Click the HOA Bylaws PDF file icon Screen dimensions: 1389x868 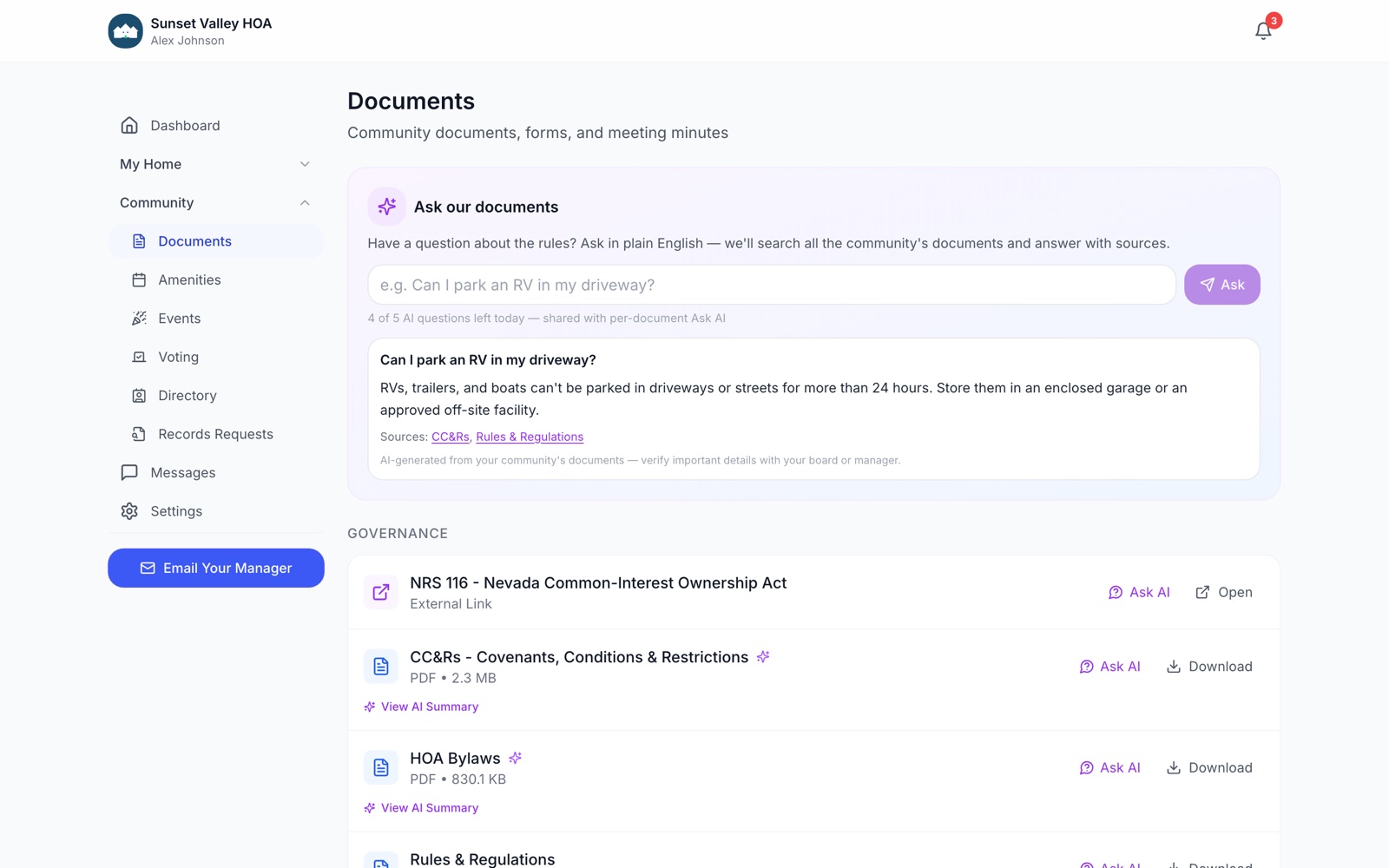point(381,767)
